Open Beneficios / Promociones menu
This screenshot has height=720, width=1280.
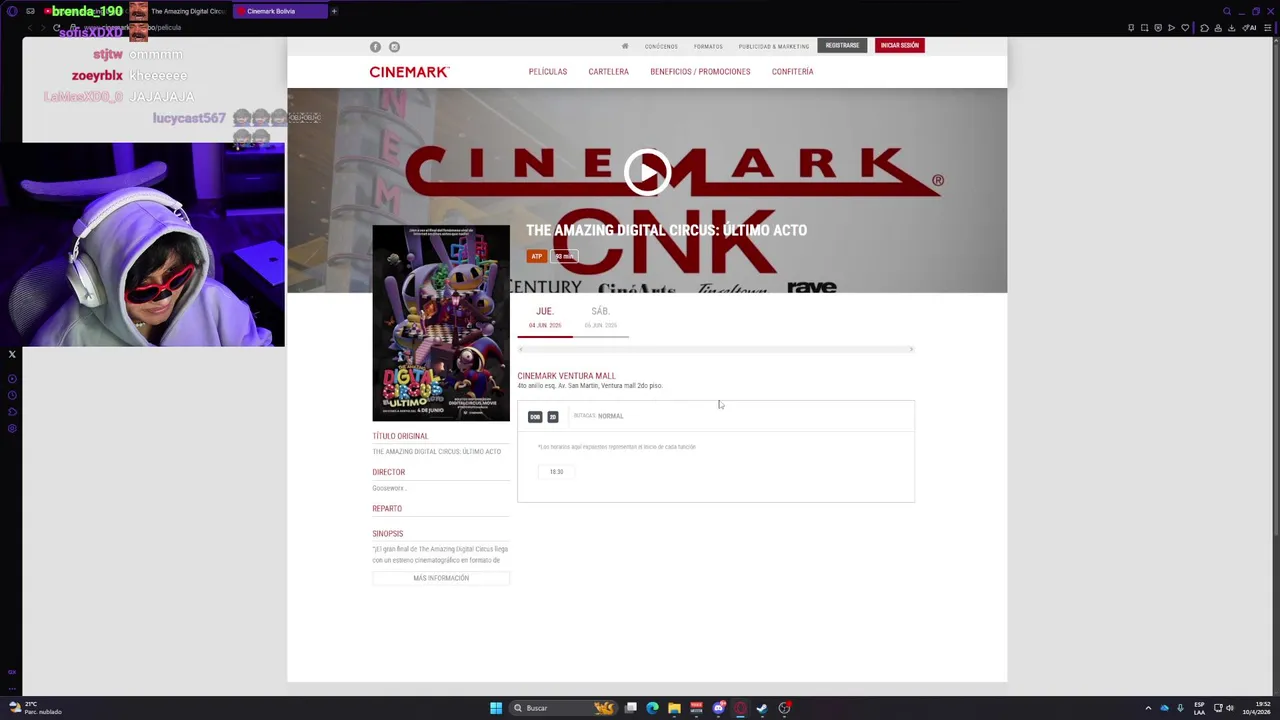[700, 72]
